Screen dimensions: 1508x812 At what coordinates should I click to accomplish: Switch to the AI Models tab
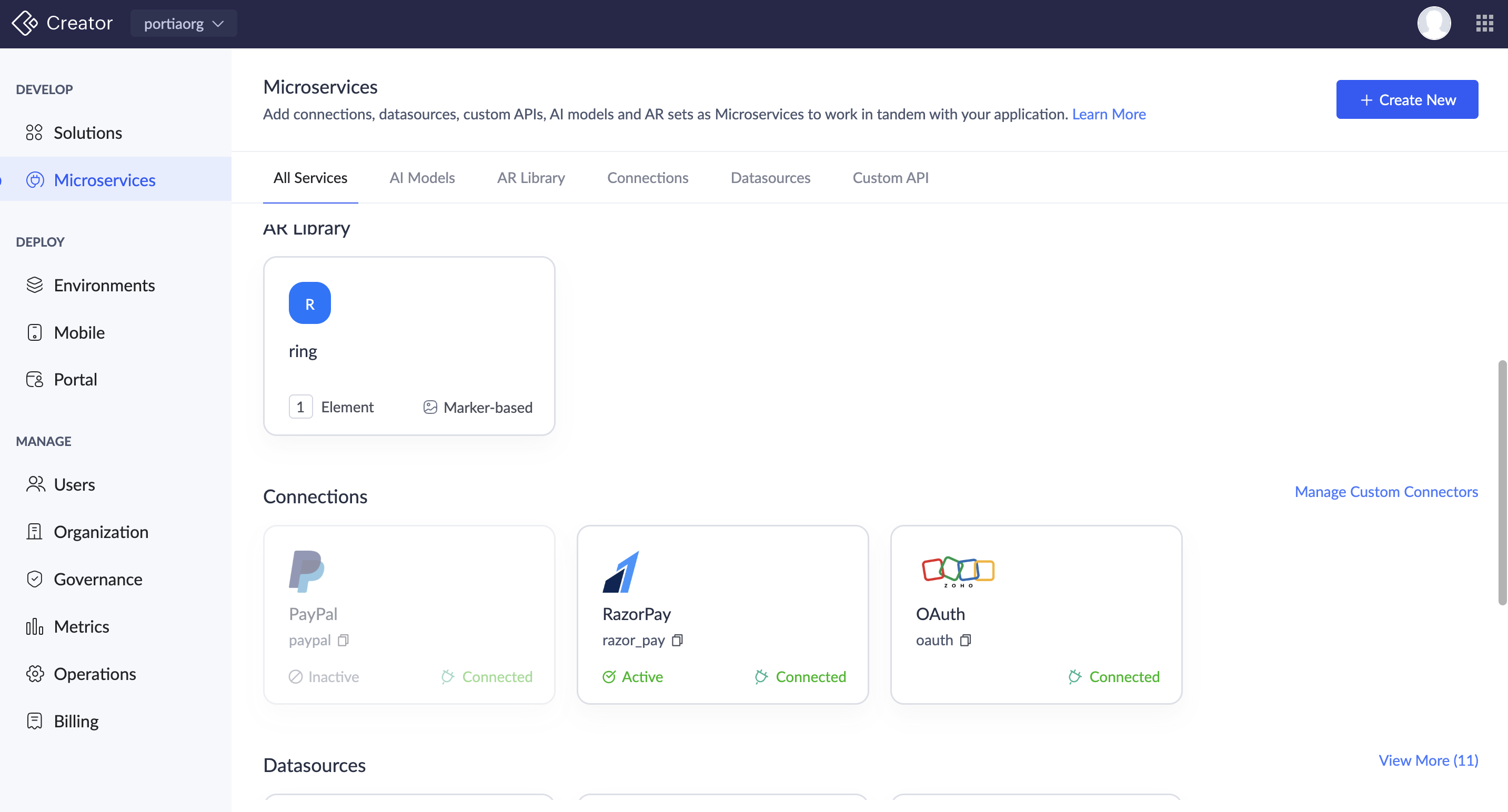click(421, 177)
